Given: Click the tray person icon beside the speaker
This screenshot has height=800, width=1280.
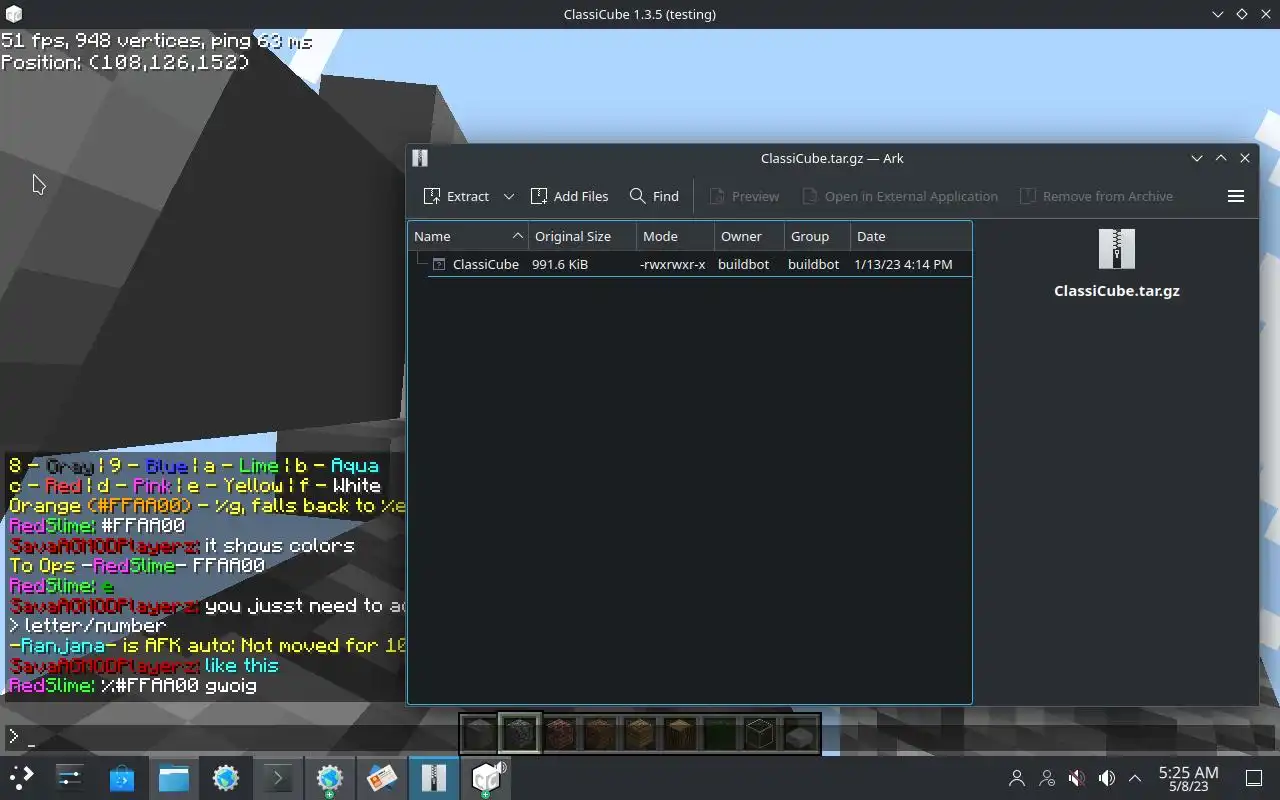Looking at the screenshot, I should click(x=1047, y=778).
